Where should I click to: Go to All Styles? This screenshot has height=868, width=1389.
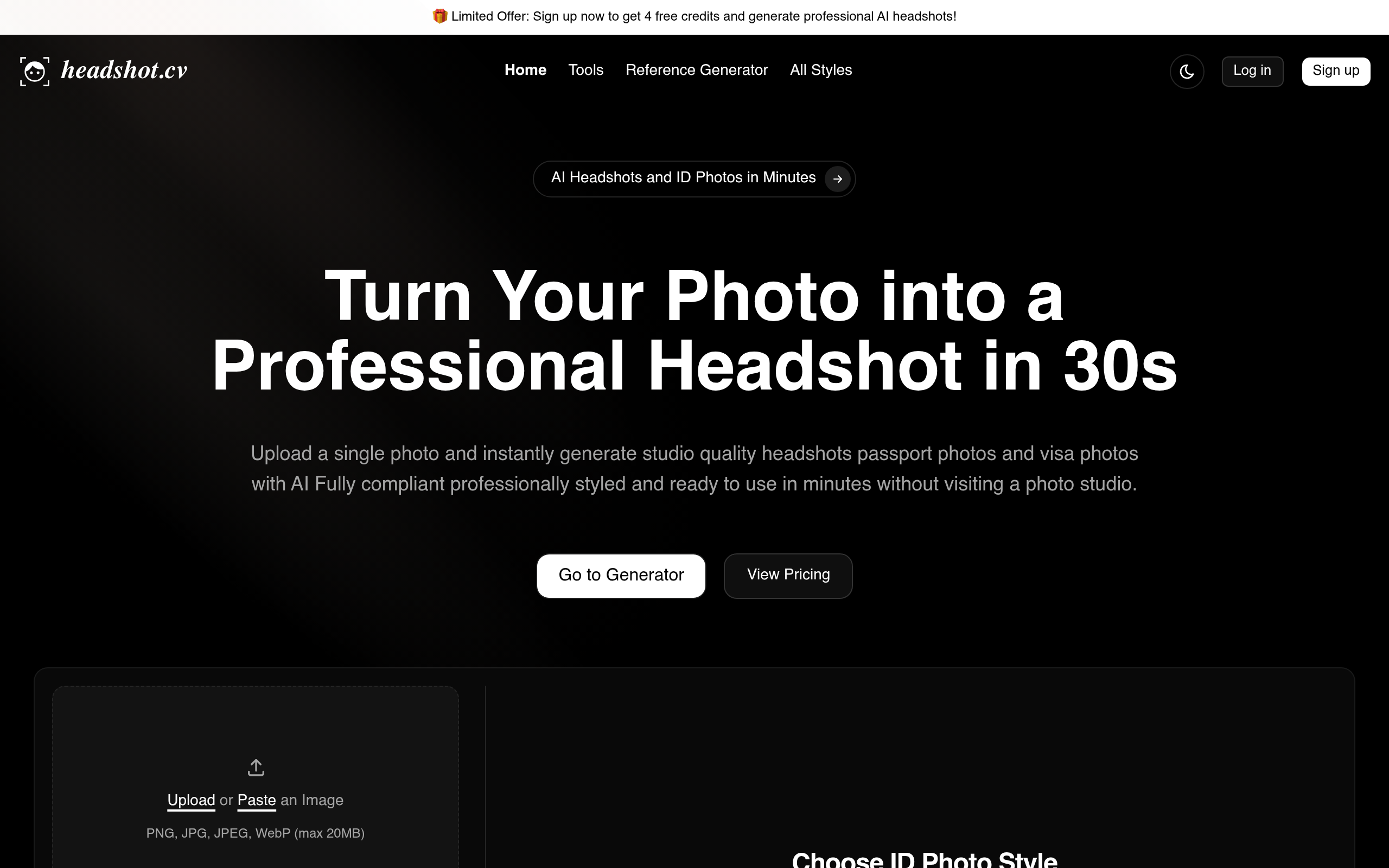pyautogui.click(x=821, y=70)
